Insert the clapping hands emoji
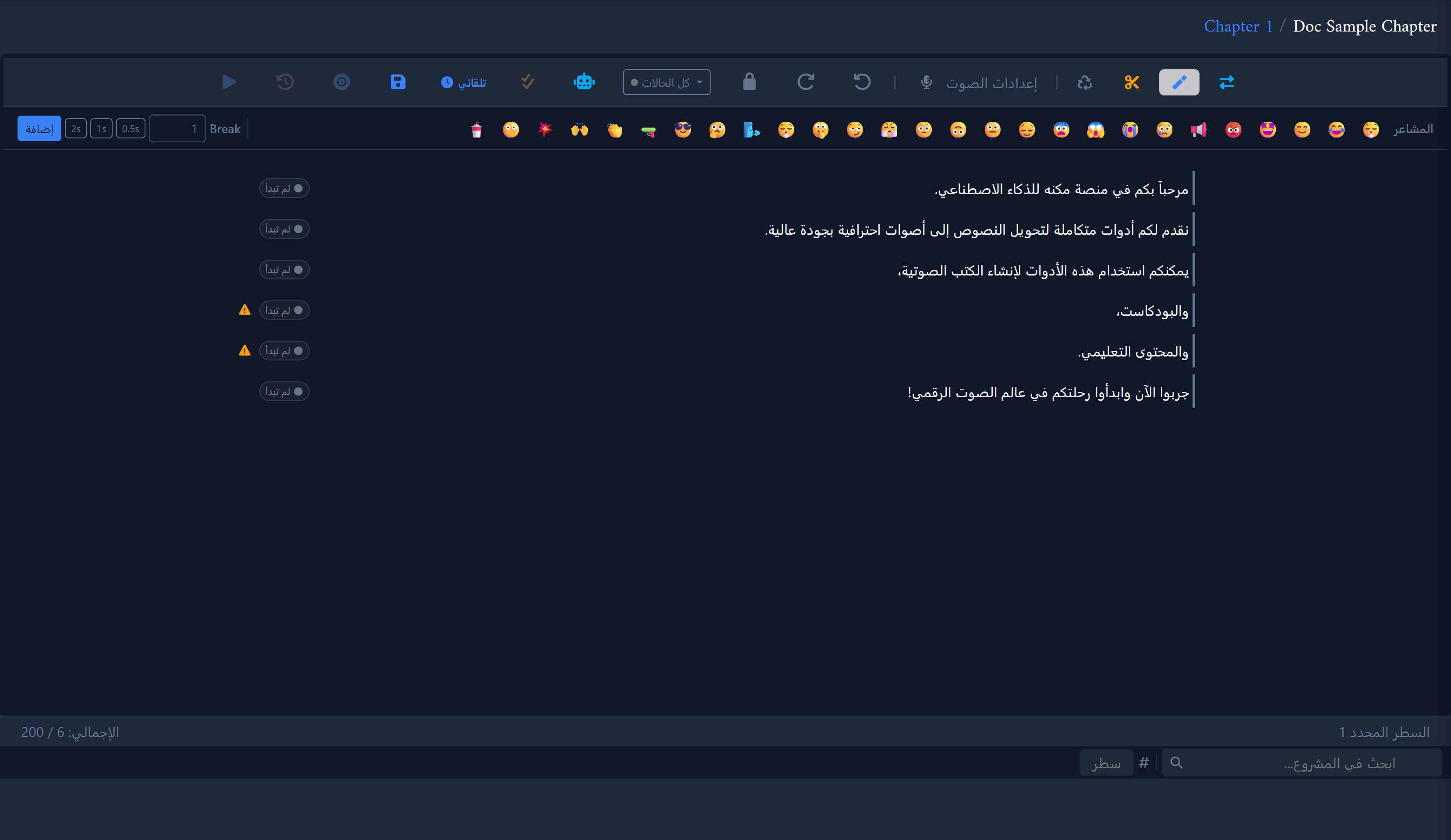This screenshot has width=1451, height=840. tap(614, 130)
